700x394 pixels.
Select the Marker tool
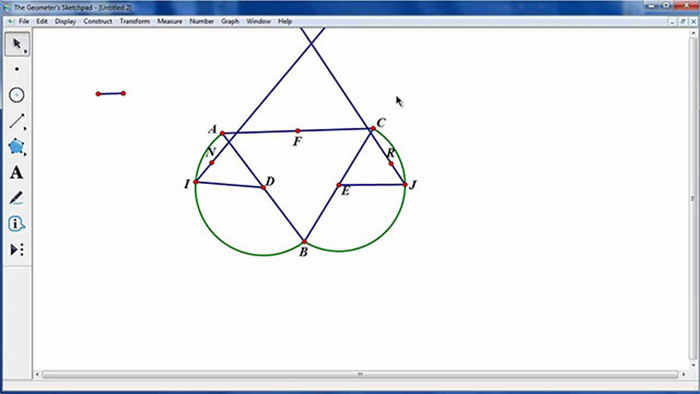[17, 198]
